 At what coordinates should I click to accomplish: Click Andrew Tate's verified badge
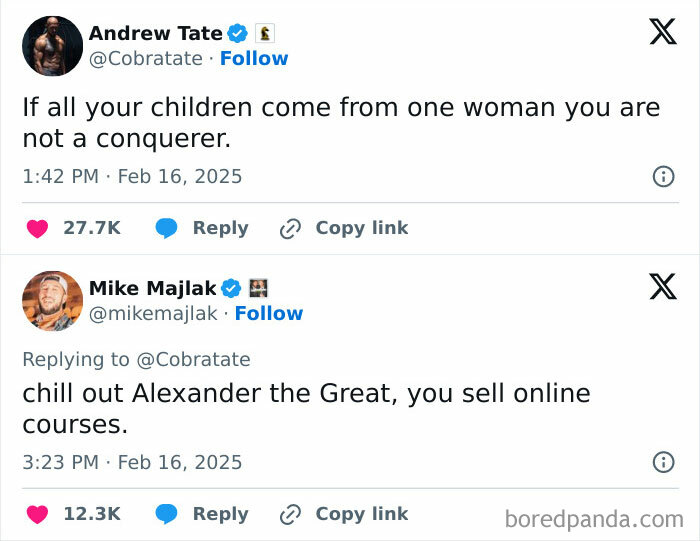click(x=237, y=33)
